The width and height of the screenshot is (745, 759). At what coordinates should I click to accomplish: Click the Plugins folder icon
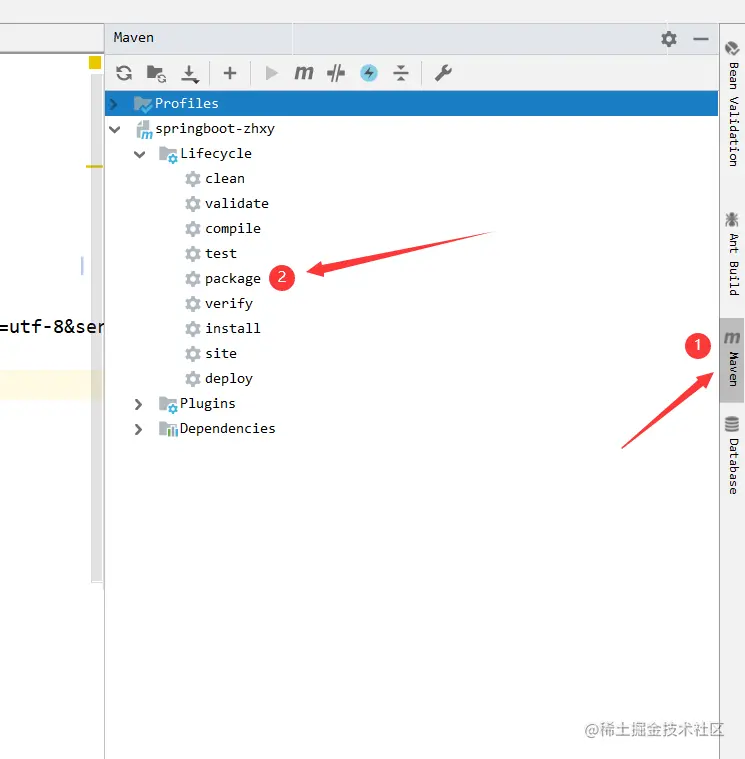[168, 404]
